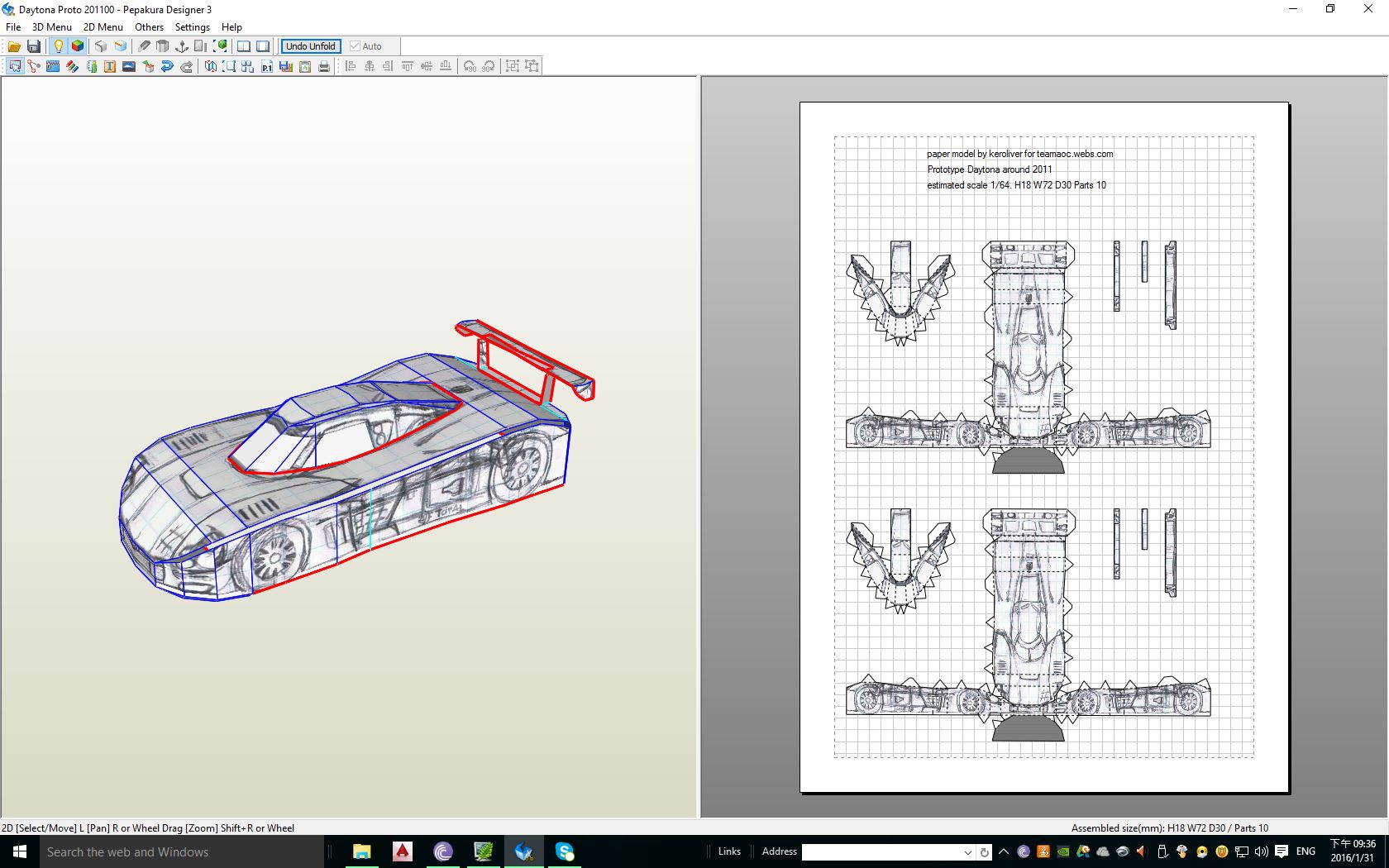Screen dimensions: 1389x868
Task: Open the ENG language selector in taskbar
Action: (1305, 851)
